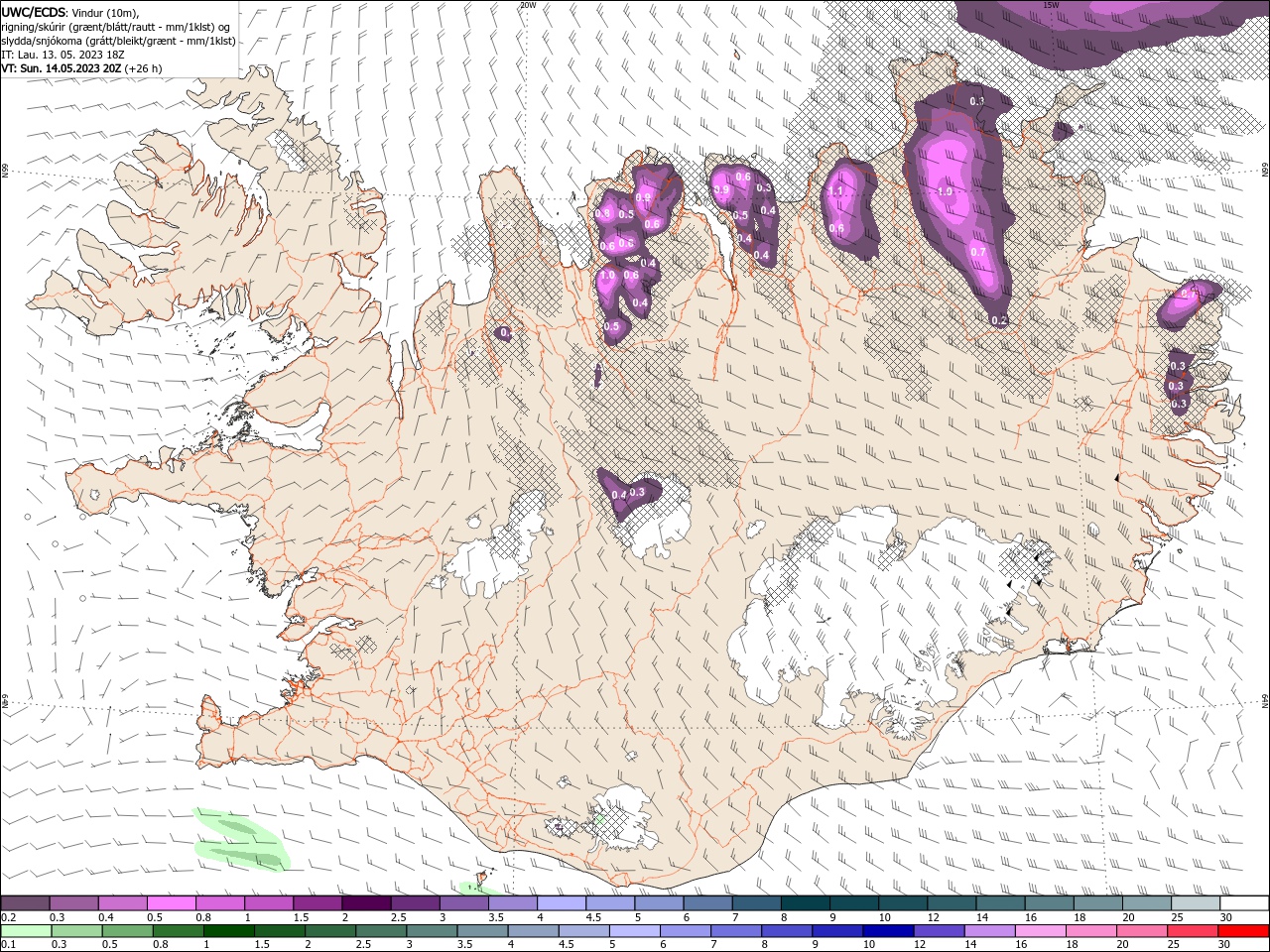Click the 'rigning/skúrir' rain legend description line
The width and height of the screenshot is (1270, 952).
pos(116,27)
